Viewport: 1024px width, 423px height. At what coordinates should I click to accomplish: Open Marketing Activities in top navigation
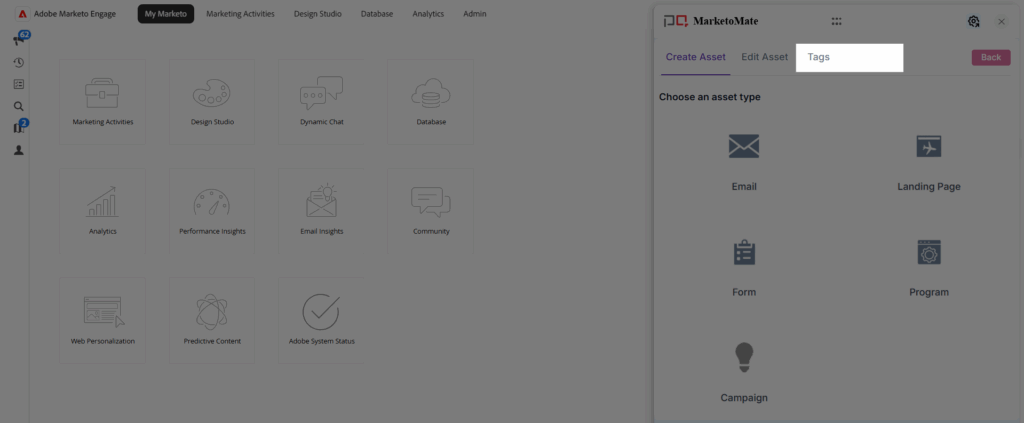click(240, 14)
